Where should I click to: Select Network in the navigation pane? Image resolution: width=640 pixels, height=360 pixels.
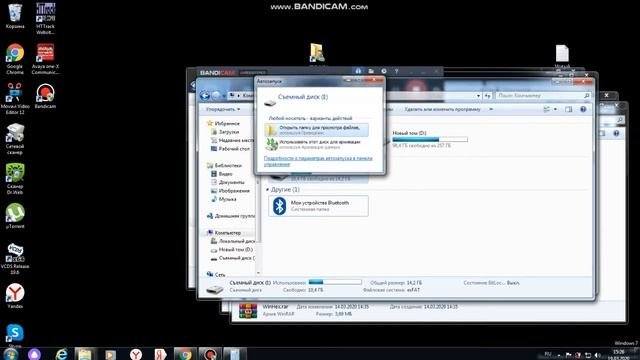tap(216, 275)
